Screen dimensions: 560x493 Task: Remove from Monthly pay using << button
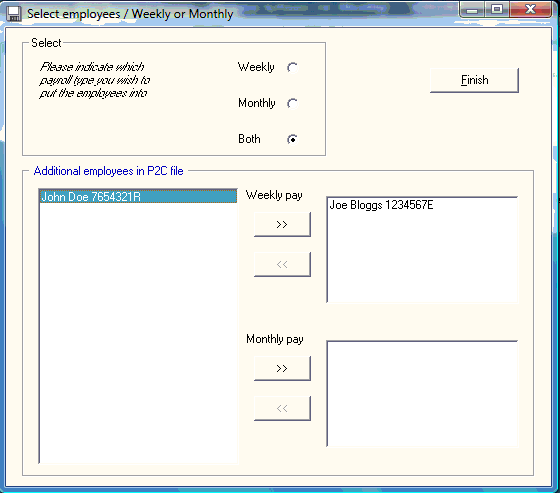282,408
